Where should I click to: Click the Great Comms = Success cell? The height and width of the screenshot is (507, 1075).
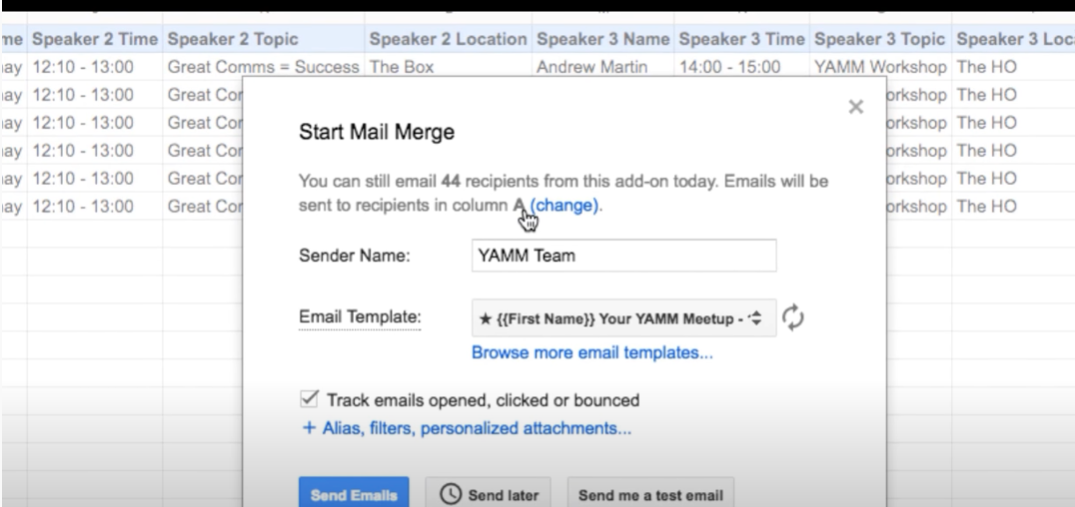[x=264, y=67]
